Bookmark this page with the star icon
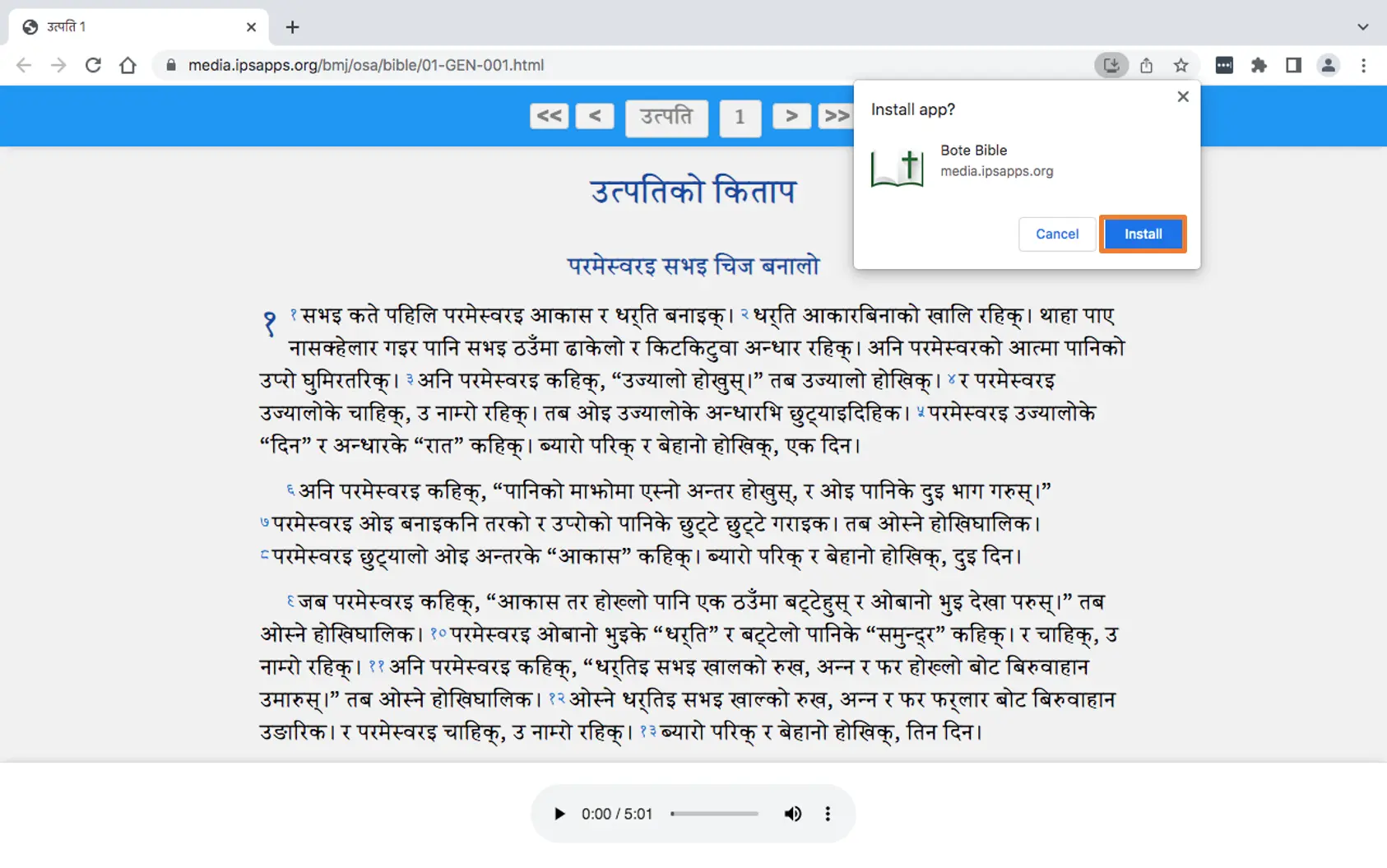This screenshot has width=1387, height=868. 1181,66
